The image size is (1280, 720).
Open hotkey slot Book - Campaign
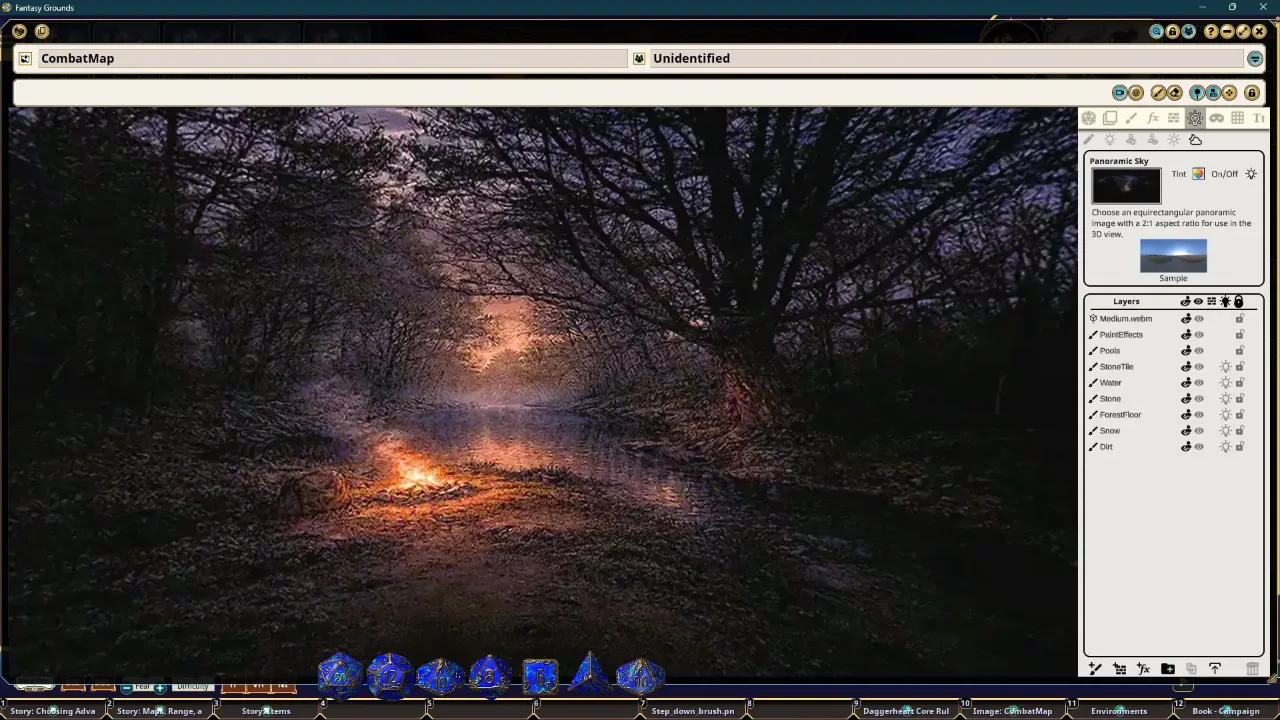click(x=1226, y=711)
